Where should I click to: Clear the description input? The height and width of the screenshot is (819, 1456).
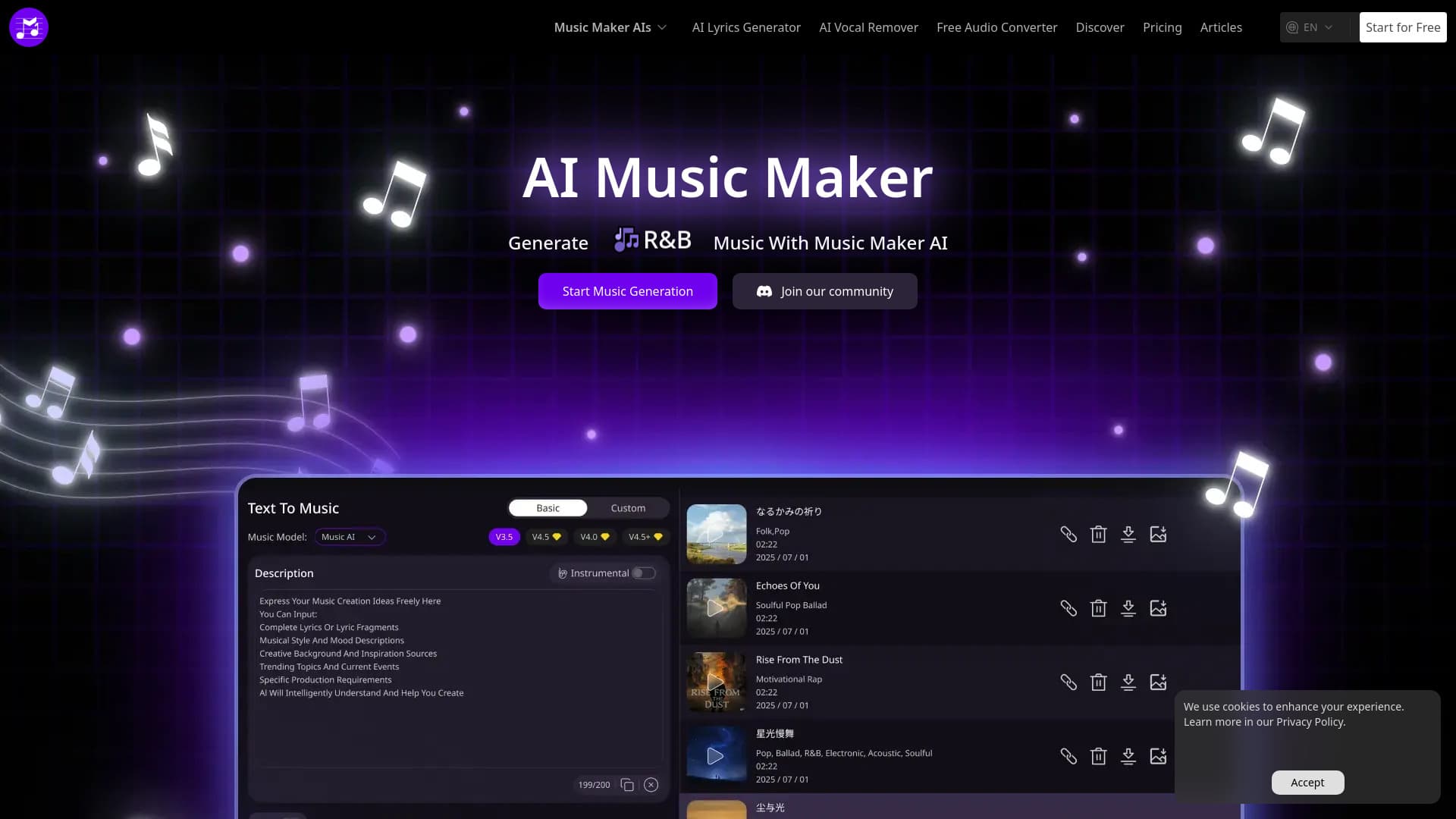651,784
